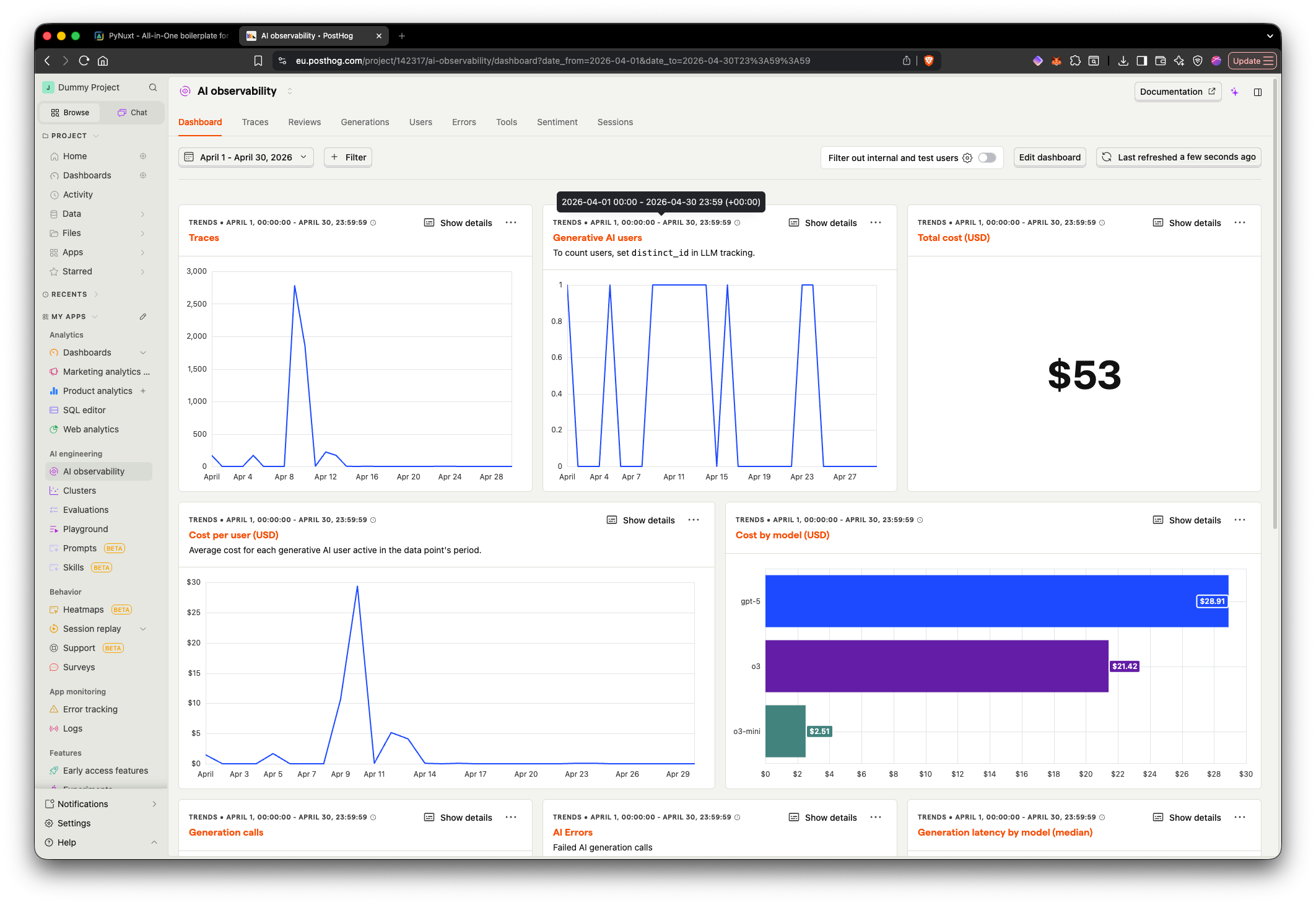Open the browser downloads icon
Viewport: 1316px width, 905px height.
tap(1123, 61)
